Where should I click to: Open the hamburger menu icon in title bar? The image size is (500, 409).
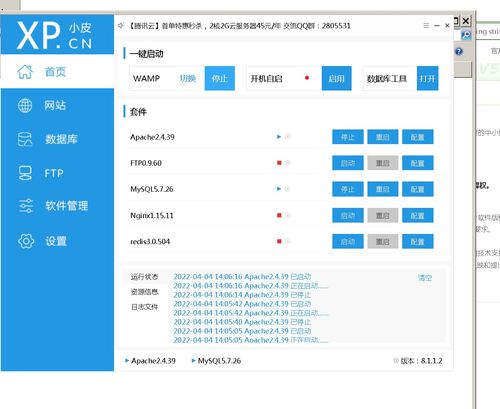coord(426,25)
